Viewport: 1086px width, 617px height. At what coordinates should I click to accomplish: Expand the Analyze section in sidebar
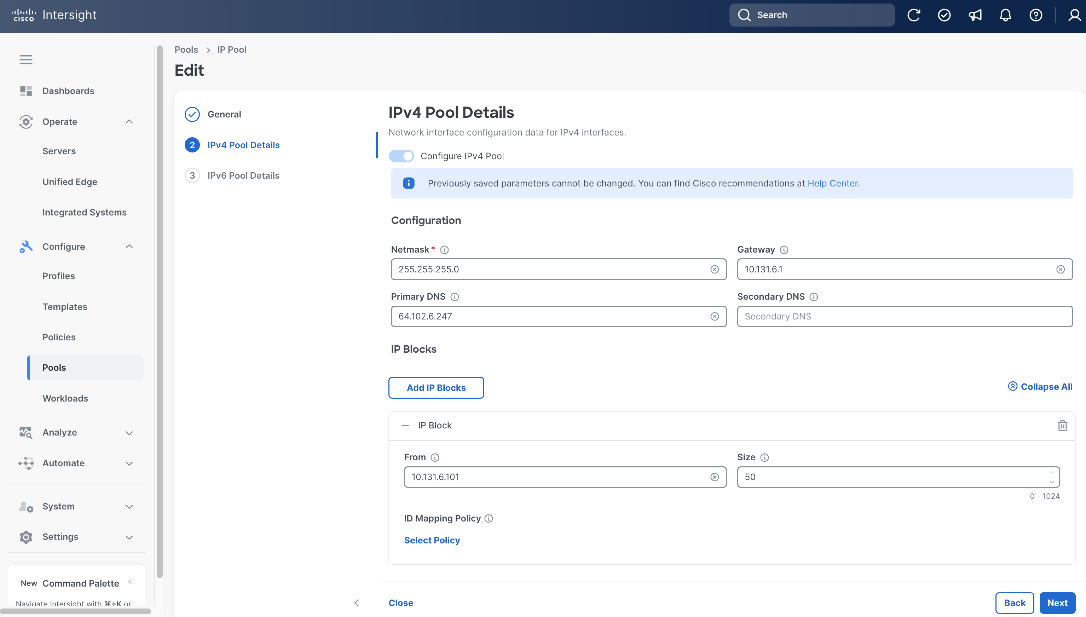pos(130,433)
